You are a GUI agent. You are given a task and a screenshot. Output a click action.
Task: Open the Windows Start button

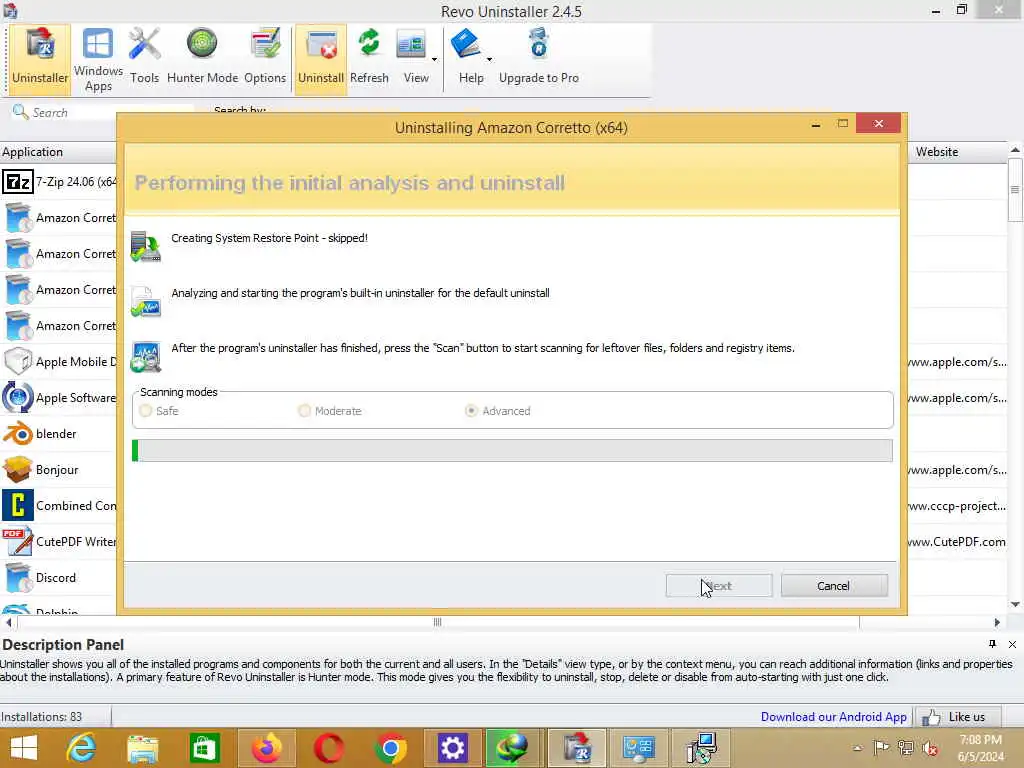click(24, 748)
